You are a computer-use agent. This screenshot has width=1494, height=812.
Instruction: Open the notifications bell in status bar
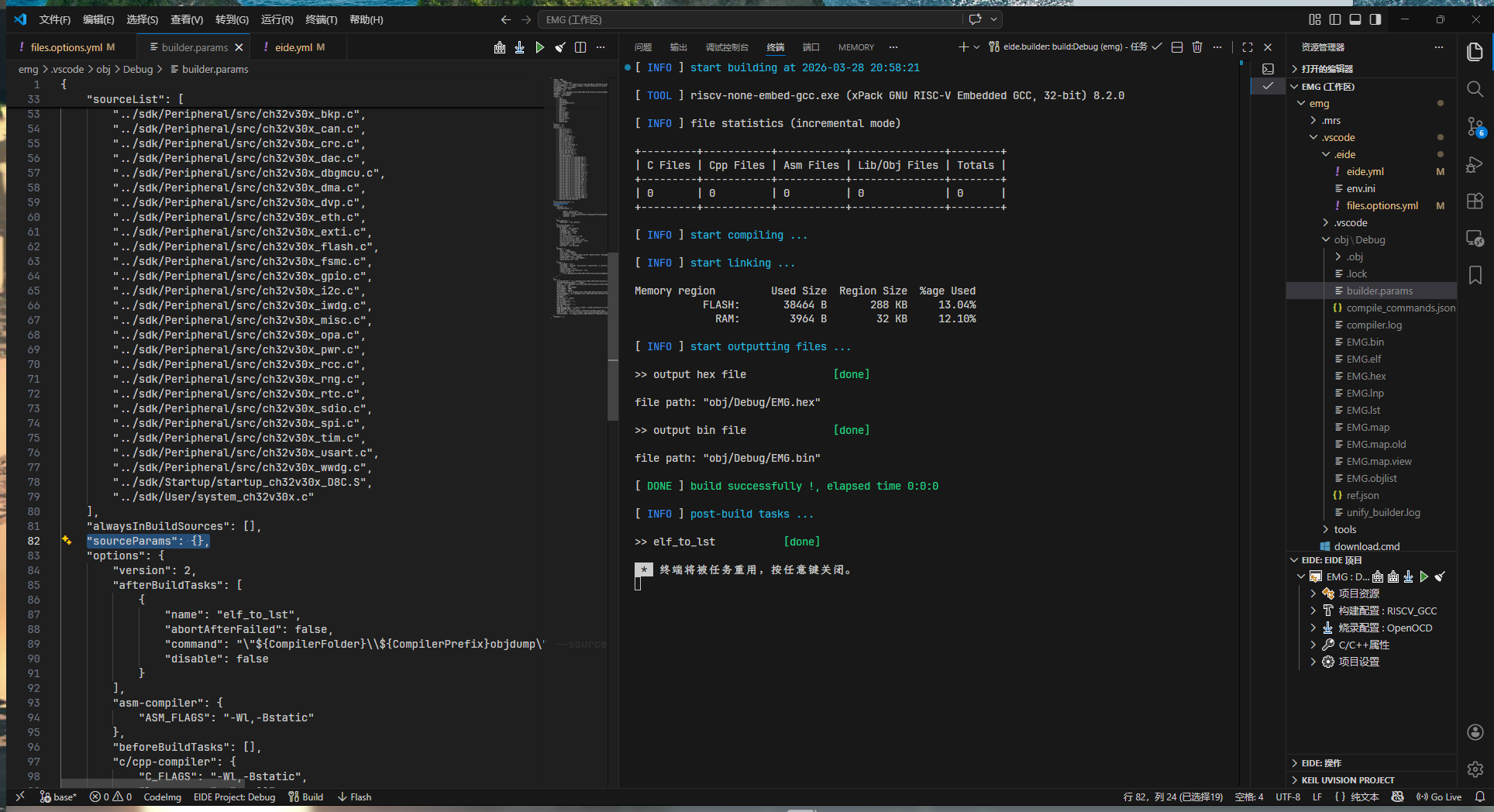[x=1479, y=797]
